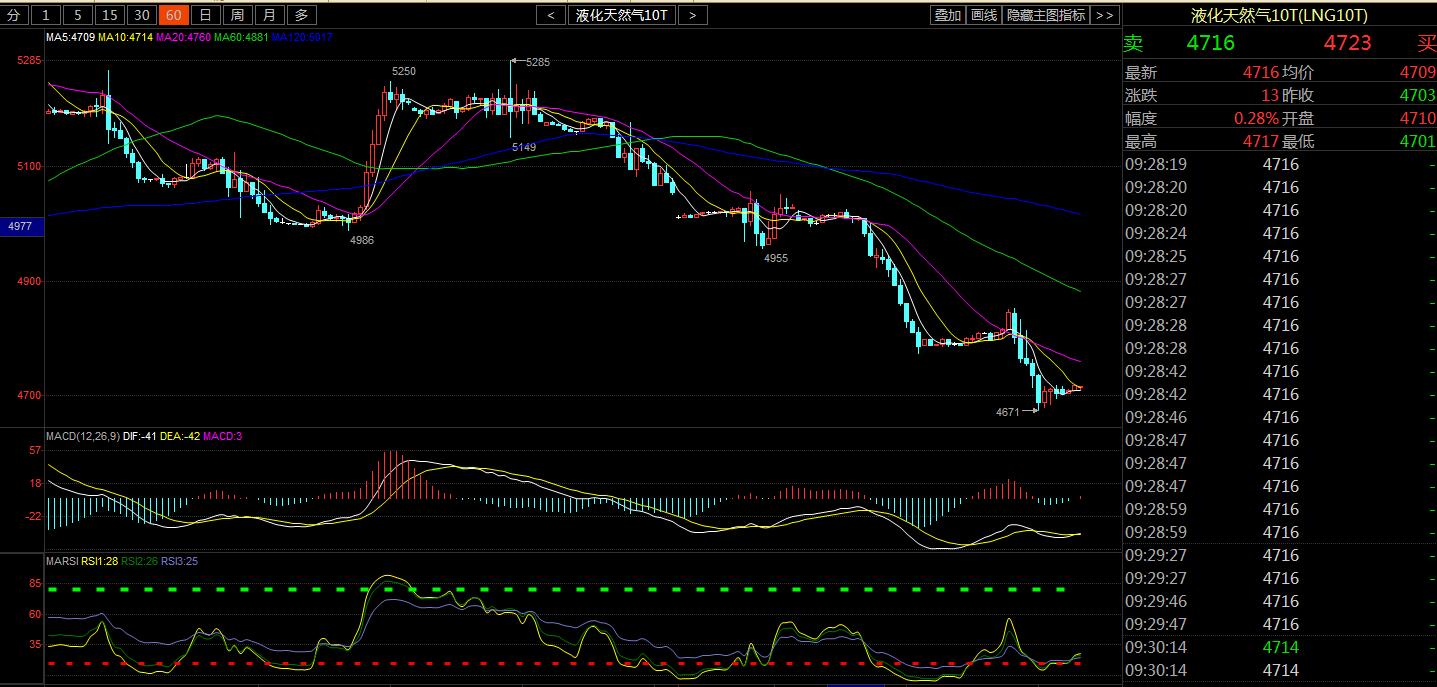Expand the side panel with >> button
Viewport: 1437px width, 687px height.
pos(1104,14)
